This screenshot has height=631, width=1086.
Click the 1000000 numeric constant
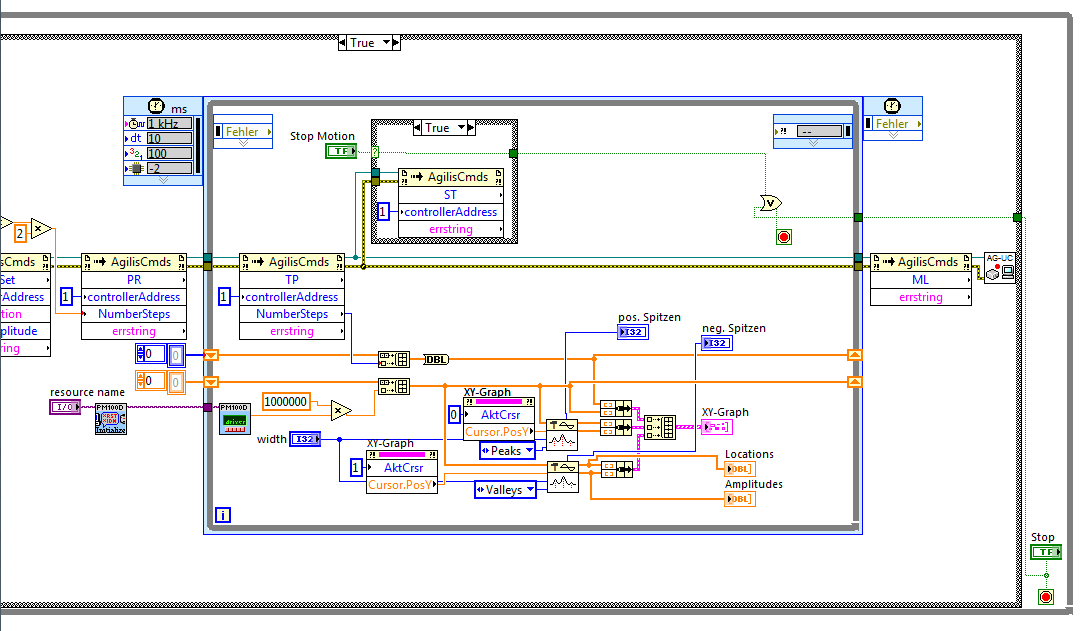pos(285,401)
